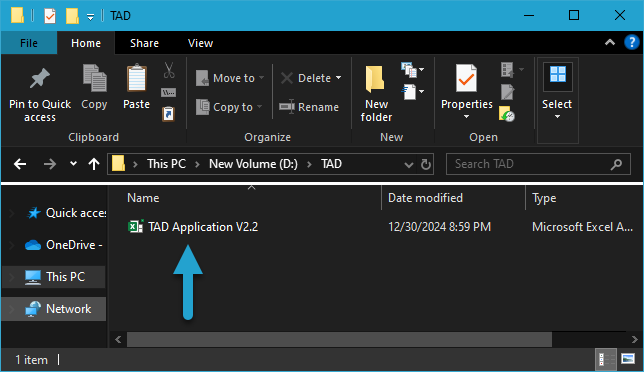The width and height of the screenshot is (644, 372).
Task: Switch to the Share tab
Action: (x=144, y=43)
